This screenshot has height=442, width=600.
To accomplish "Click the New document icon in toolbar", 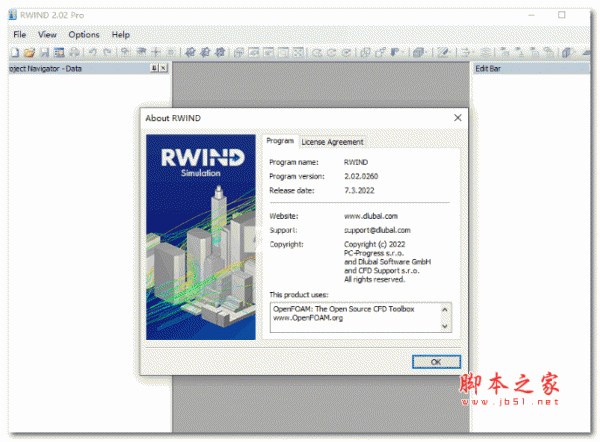I will click(x=15, y=52).
